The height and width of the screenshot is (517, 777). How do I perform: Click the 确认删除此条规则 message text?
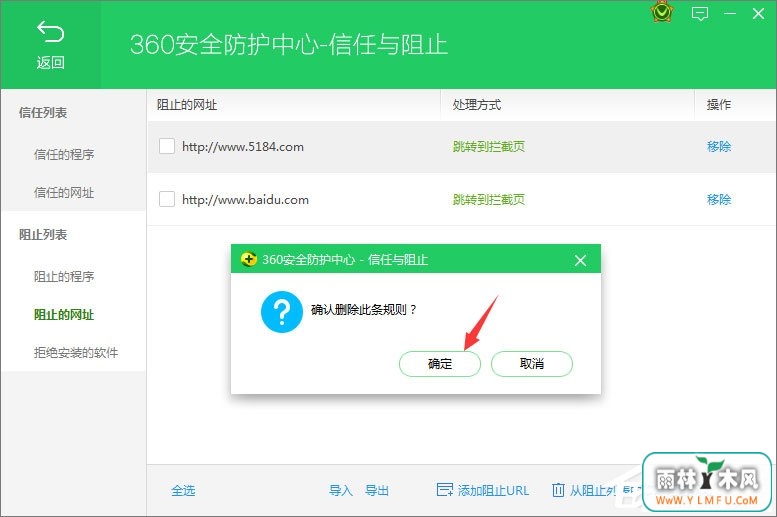[363, 310]
